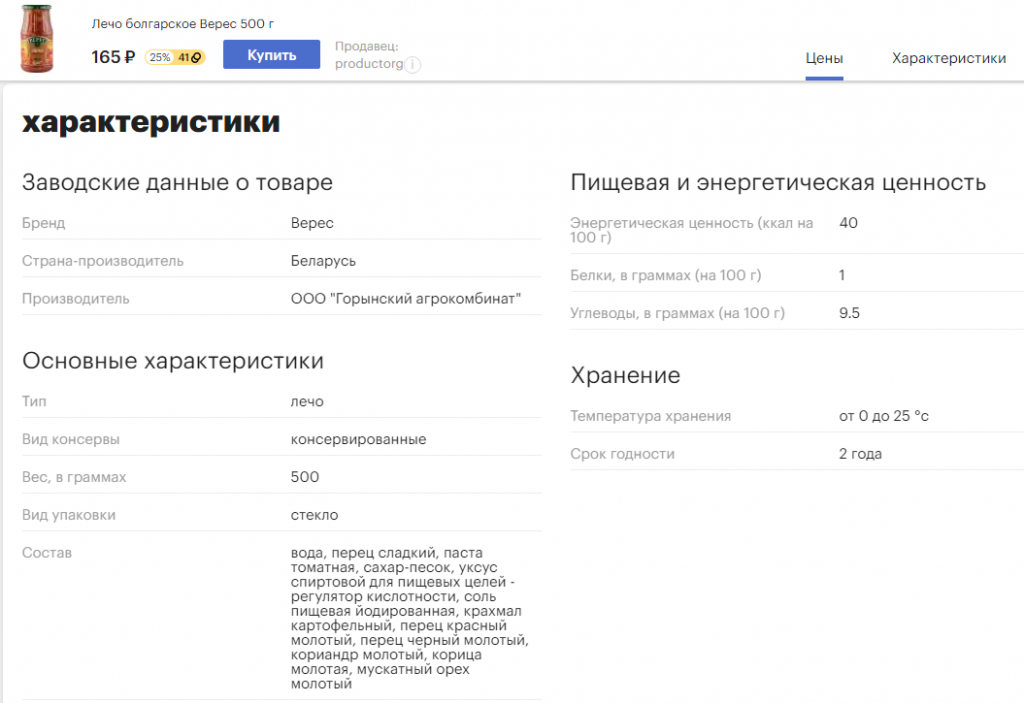Switch to the Цены tab
This screenshot has width=1024, height=703.
click(x=824, y=58)
